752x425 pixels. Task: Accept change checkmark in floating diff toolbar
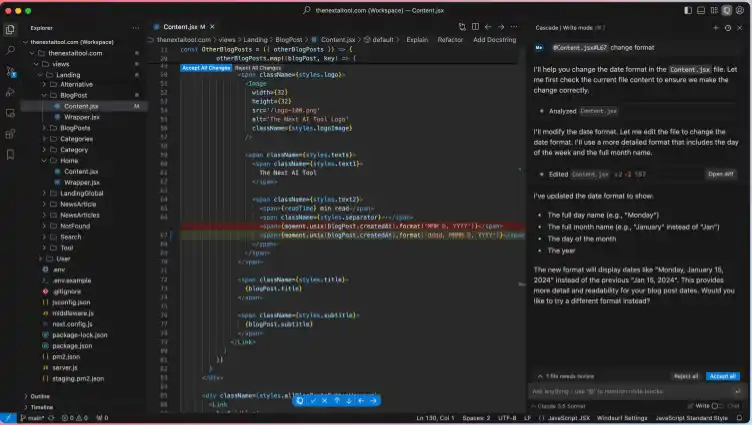tap(313, 401)
